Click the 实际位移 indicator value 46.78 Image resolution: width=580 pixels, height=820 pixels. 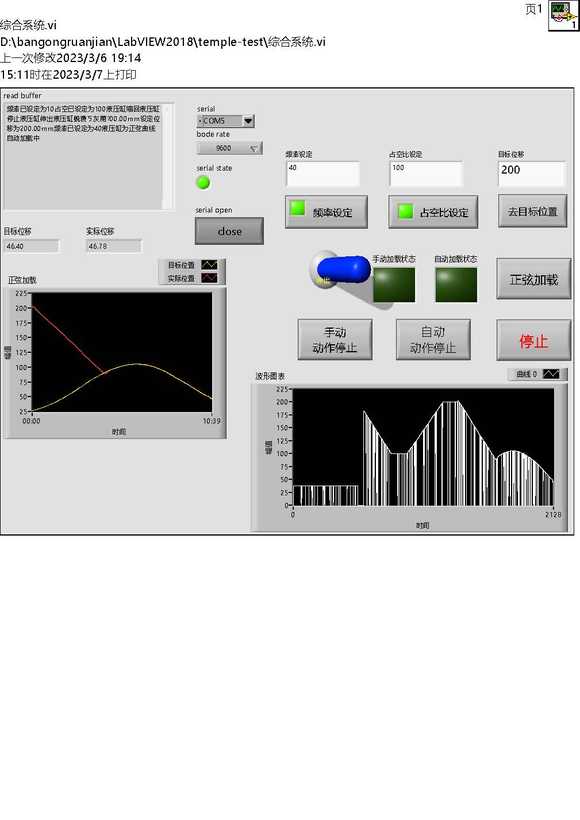(x=113, y=246)
